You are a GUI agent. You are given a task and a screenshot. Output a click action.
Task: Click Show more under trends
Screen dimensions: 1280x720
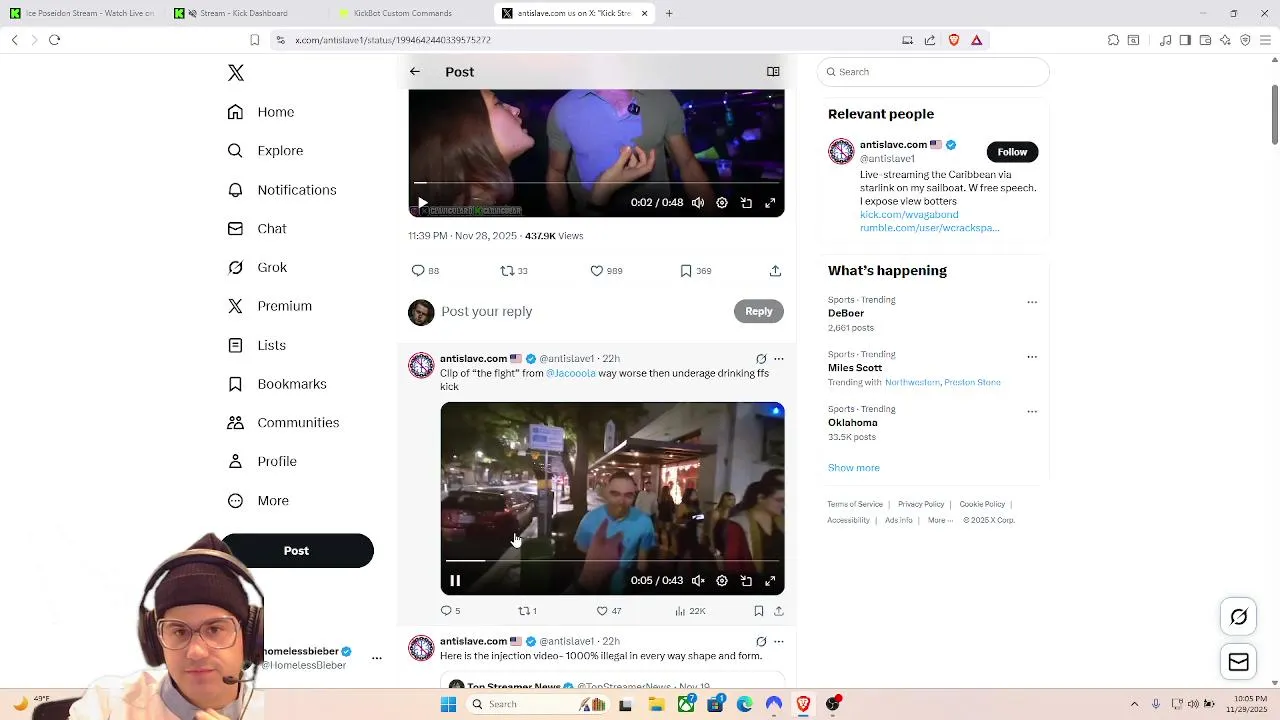click(x=854, y=468)
